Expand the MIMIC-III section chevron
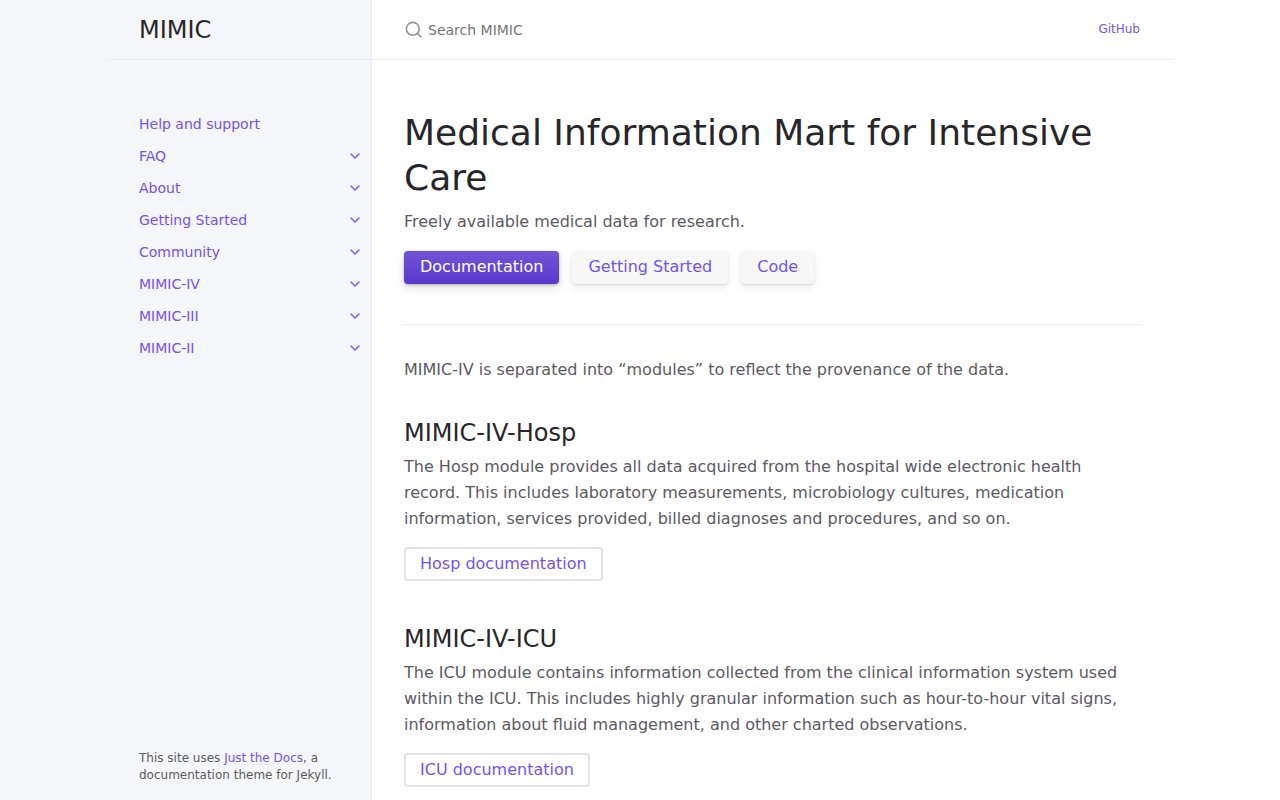The image size is (1280, 800). point(355,316)
